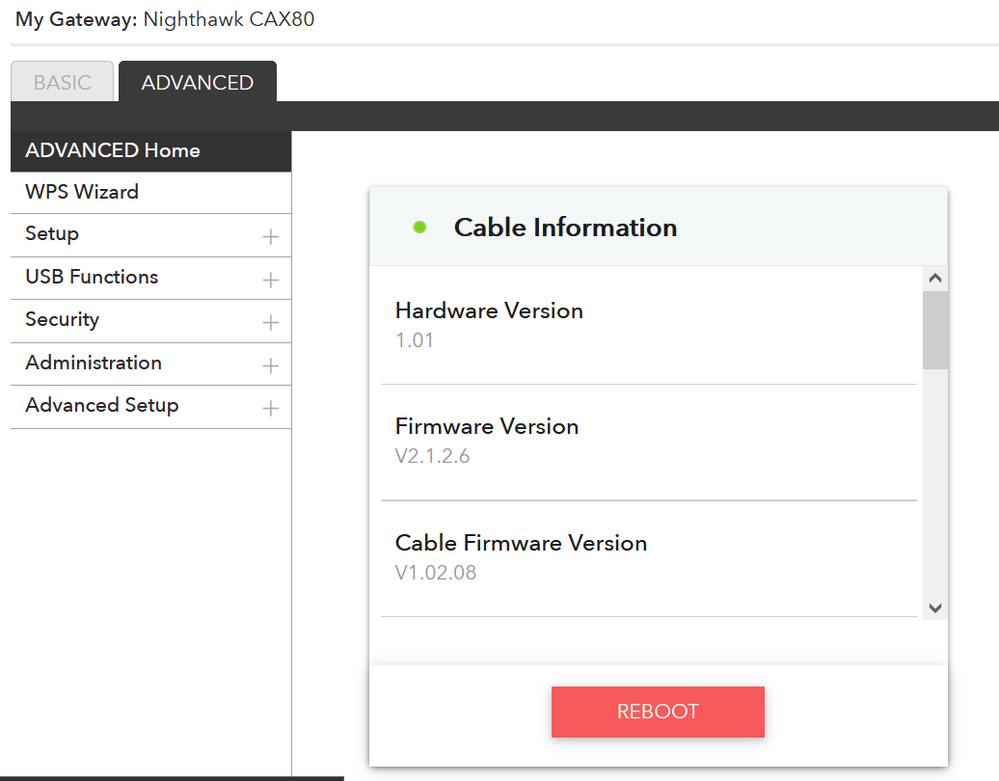Click the plus icon beside USB Functions
This screenshot has height=781, width=999.
270,278
